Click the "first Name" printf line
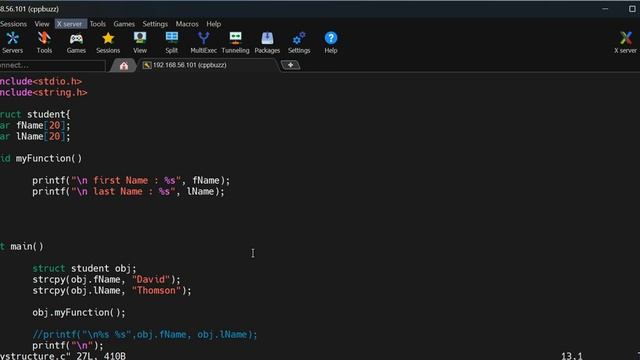 coord(131,180)
